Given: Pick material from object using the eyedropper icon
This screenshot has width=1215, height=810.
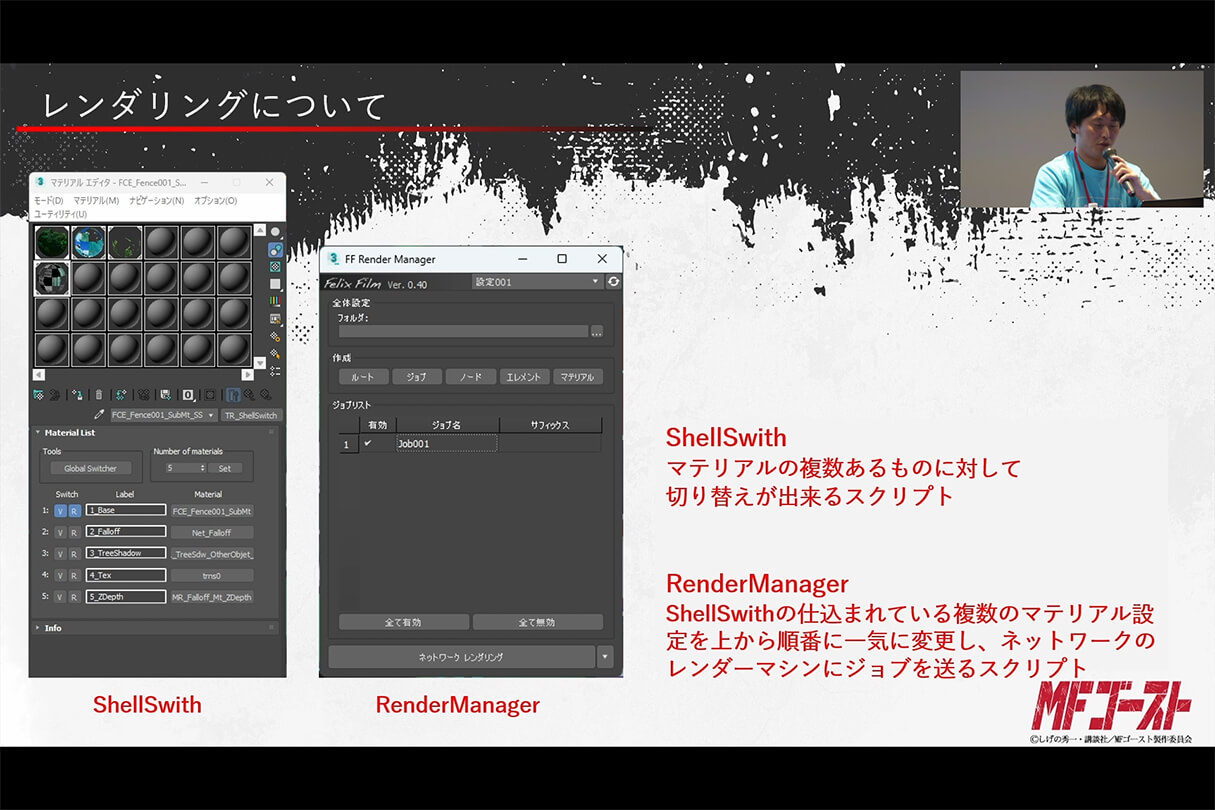Looking at the screenshot, I should coord(99,415).
